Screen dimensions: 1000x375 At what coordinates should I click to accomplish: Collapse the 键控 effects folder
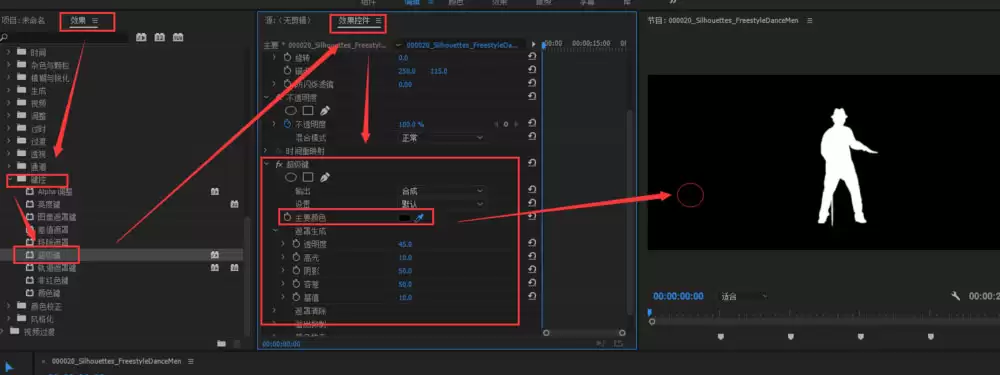pos(11,180)
